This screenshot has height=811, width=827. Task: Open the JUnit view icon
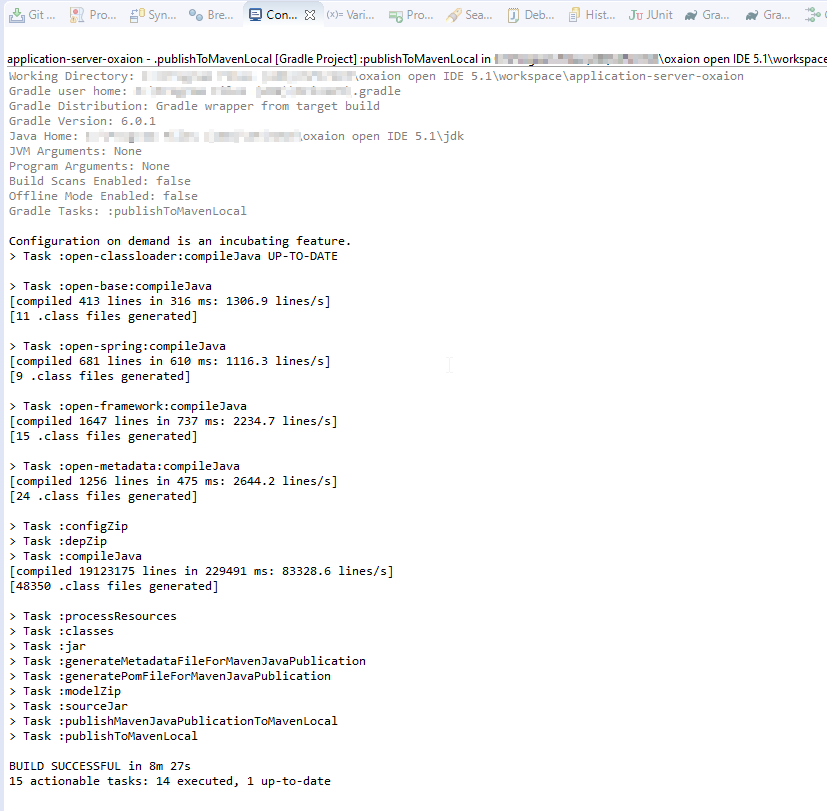(636, 15)
